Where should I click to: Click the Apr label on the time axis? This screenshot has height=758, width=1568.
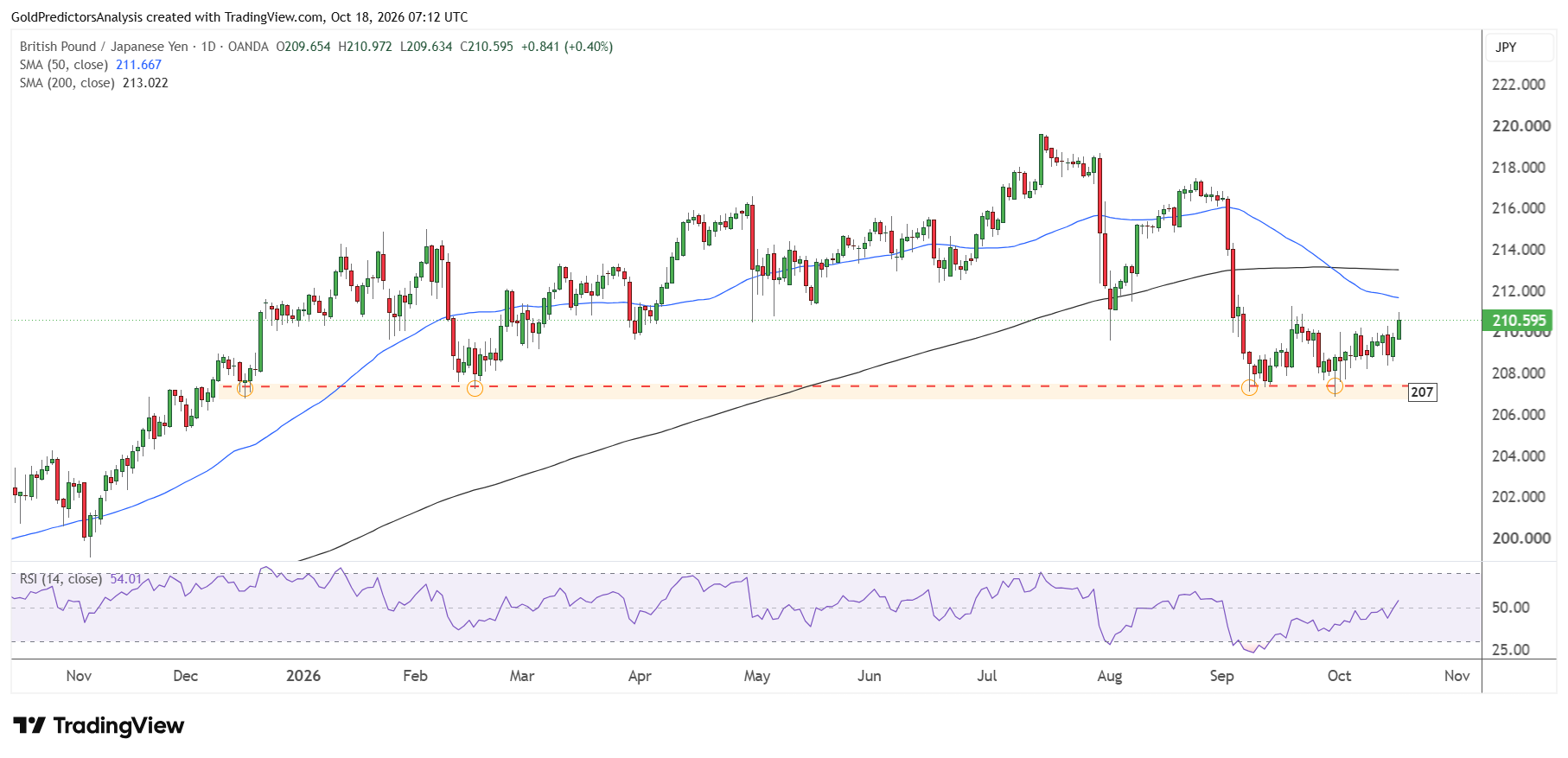640,676
